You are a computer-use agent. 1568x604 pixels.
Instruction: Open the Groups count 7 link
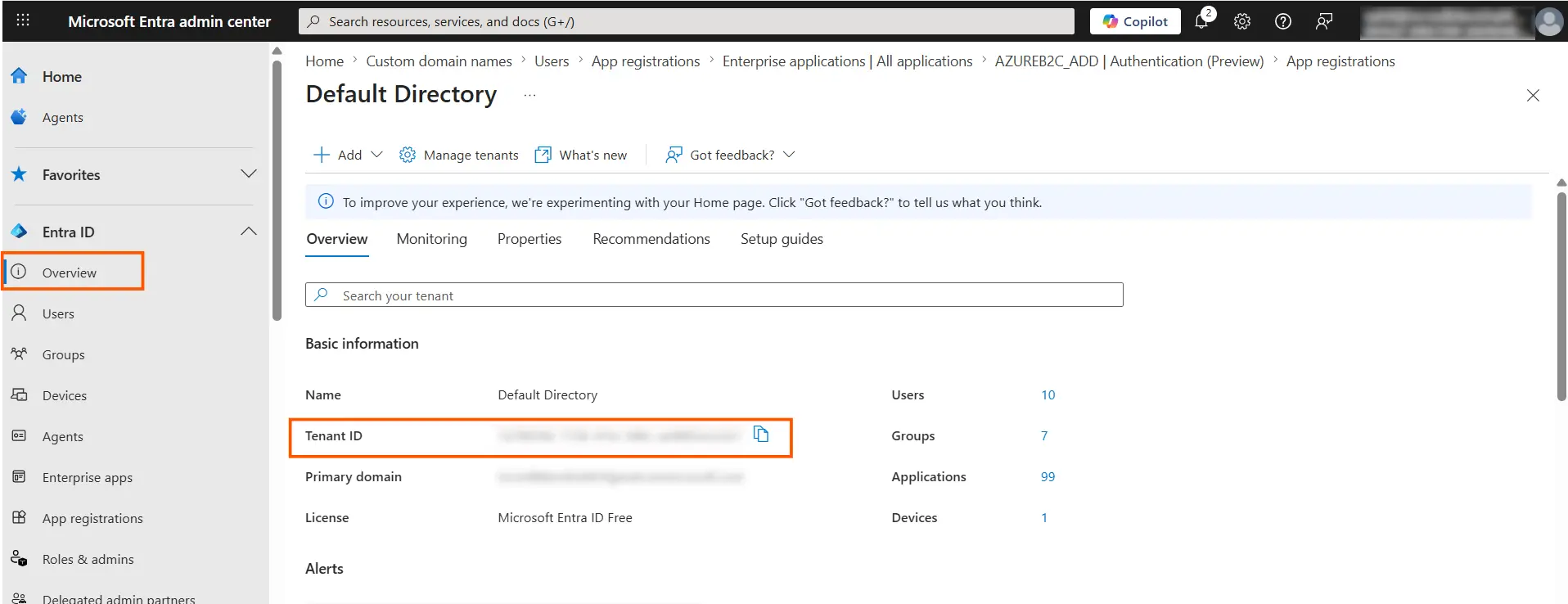click(x=1044, y=436)
